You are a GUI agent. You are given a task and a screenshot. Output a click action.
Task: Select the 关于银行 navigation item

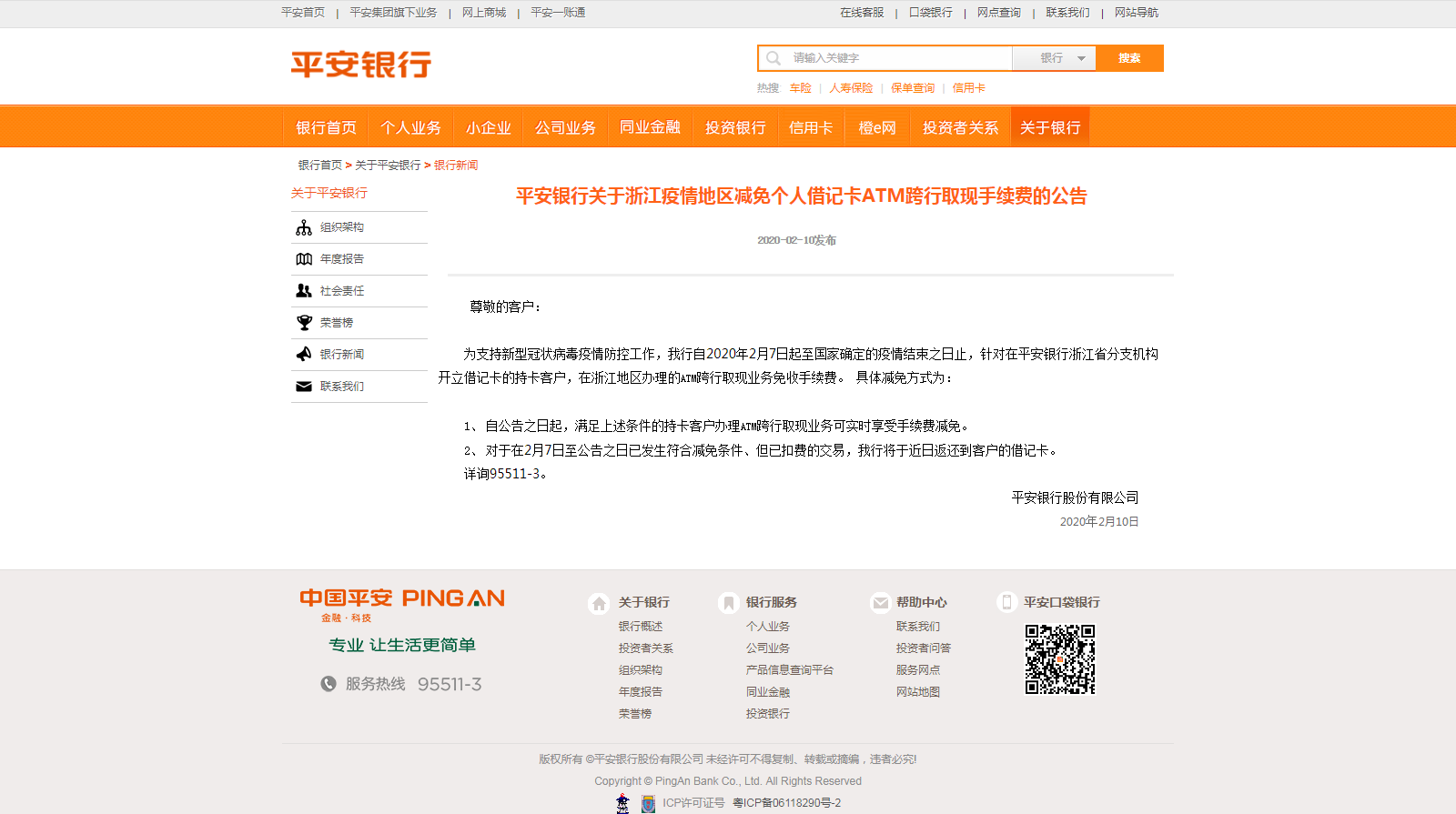click(x=1050, y=127)
